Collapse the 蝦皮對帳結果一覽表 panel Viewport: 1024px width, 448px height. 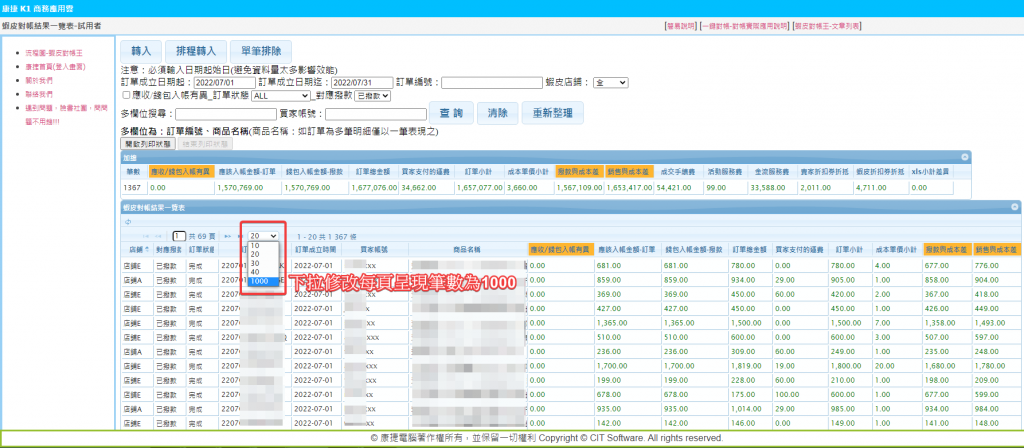pyautogui.click(x=1014, y=207)
